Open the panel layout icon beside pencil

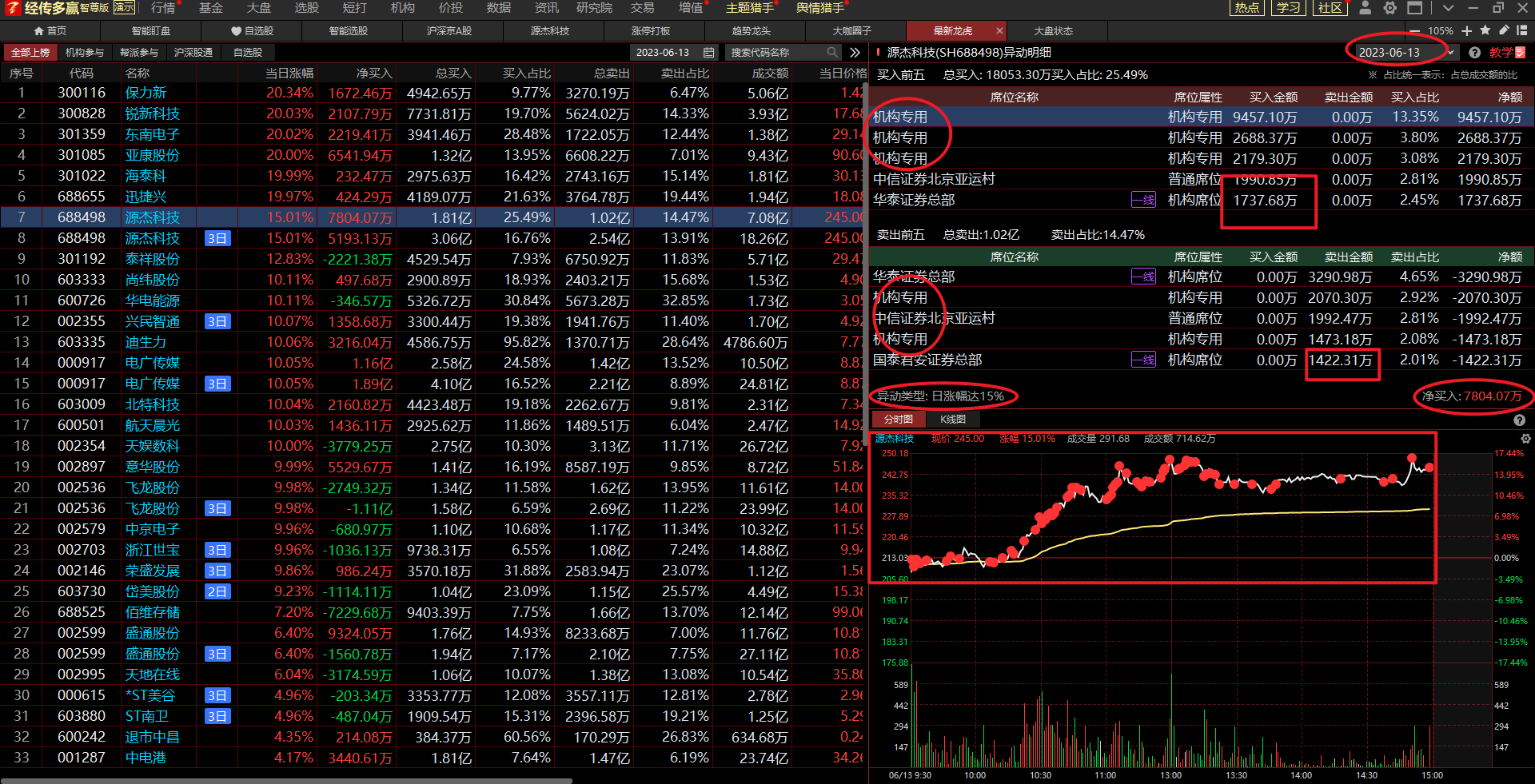[x=1521, y=30]
